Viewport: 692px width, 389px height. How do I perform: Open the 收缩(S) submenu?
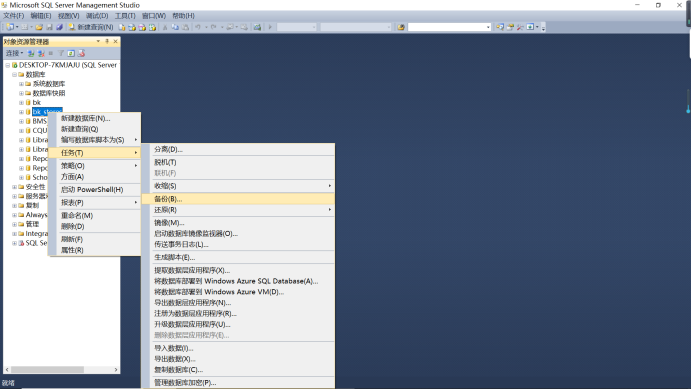(238, 186)
